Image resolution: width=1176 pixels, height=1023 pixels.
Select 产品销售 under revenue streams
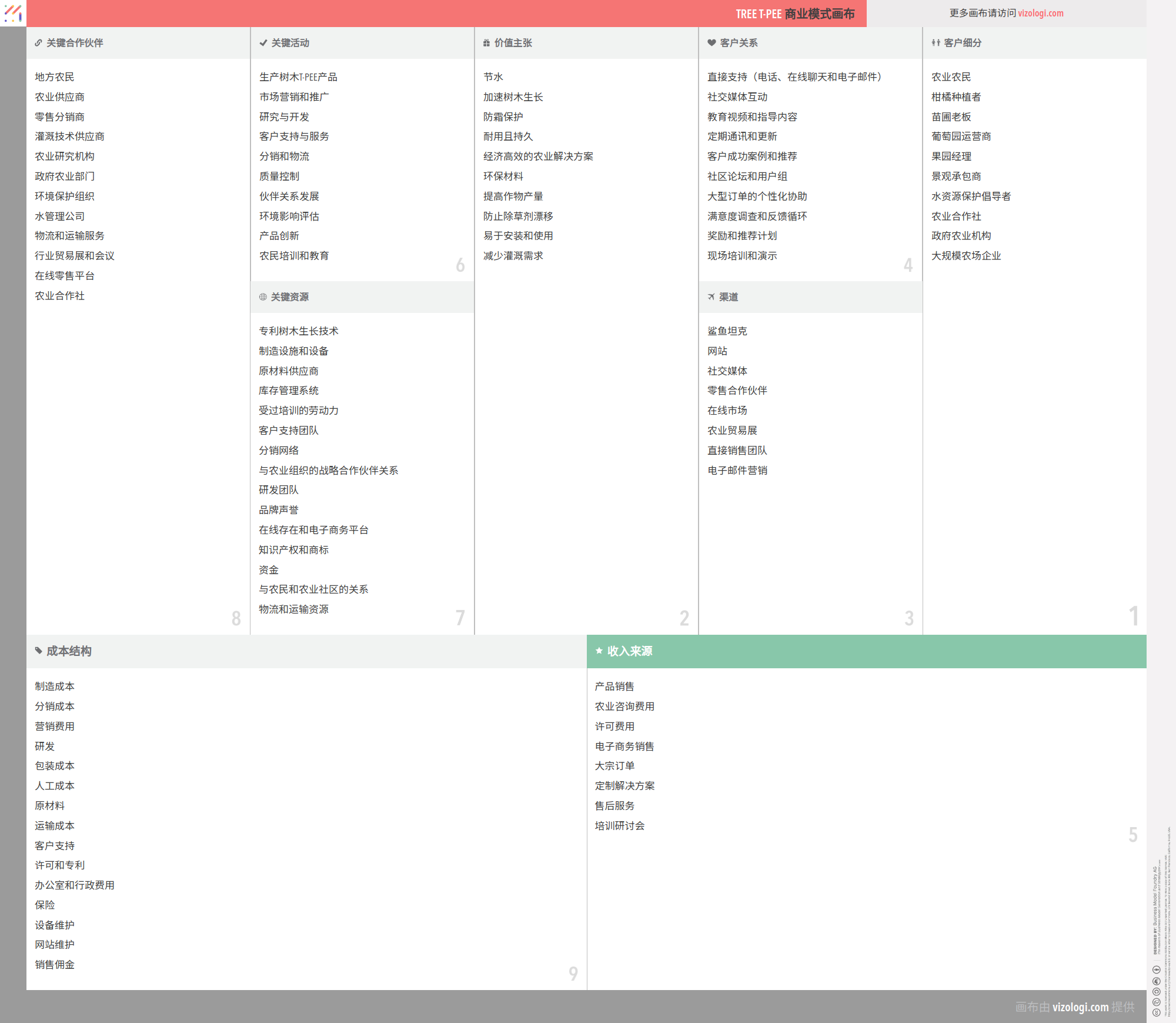614,687
